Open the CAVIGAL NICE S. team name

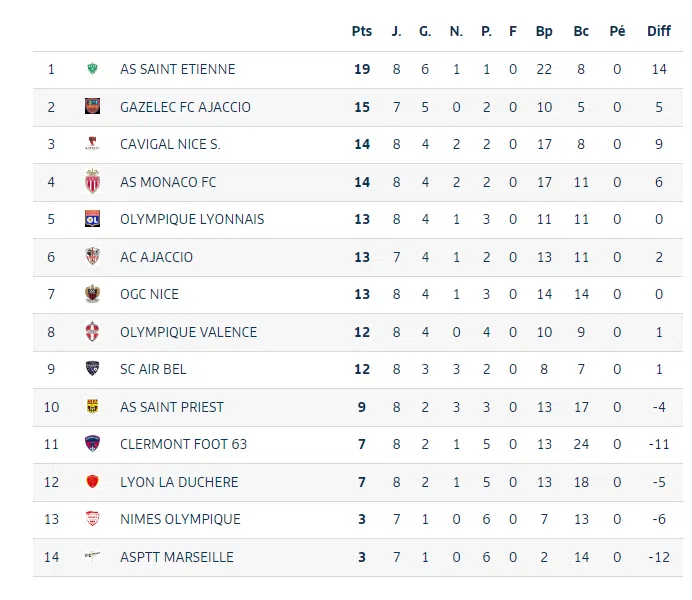tap(170, 144)
